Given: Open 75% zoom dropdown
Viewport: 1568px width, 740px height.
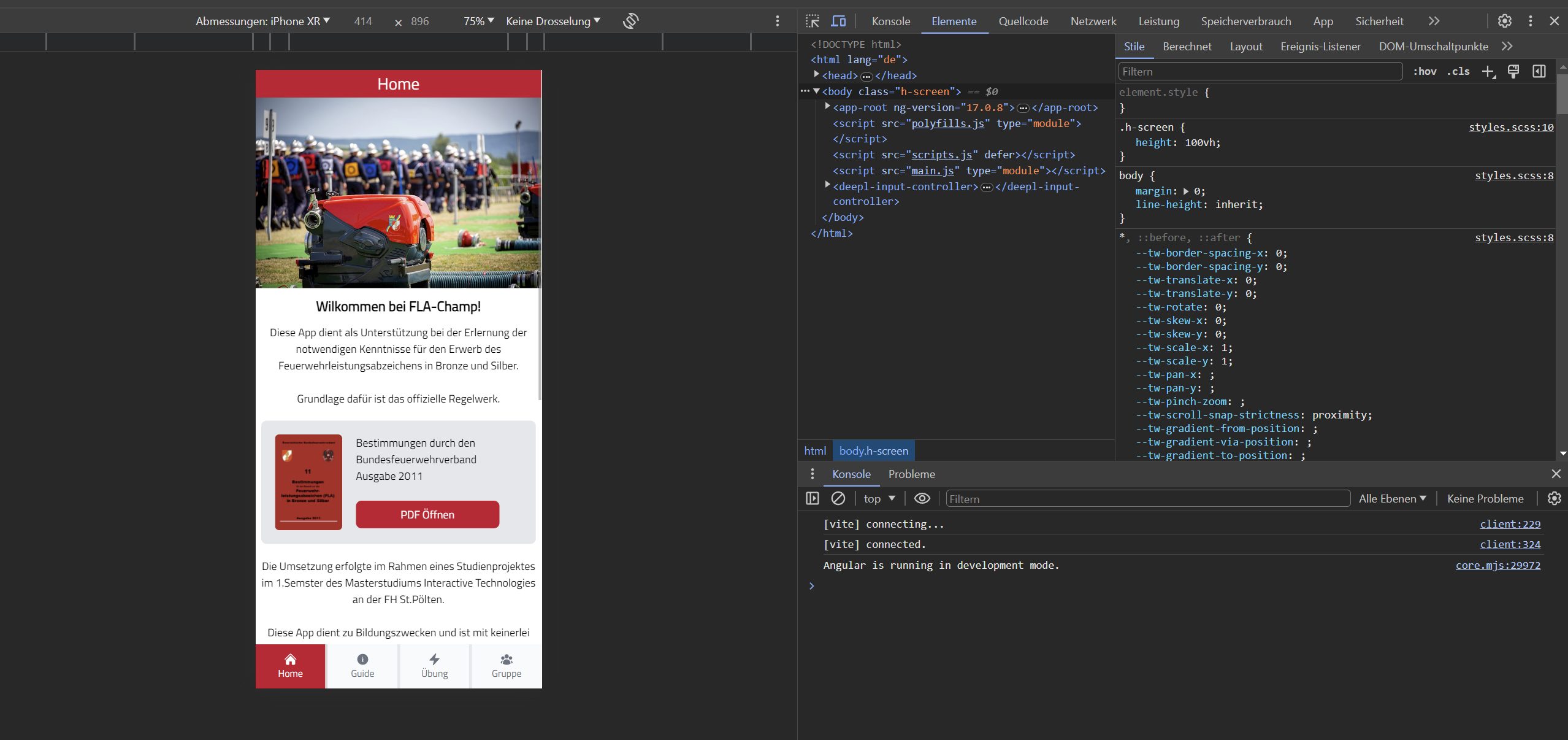Looking at the screenshot, I should [478, 21].
